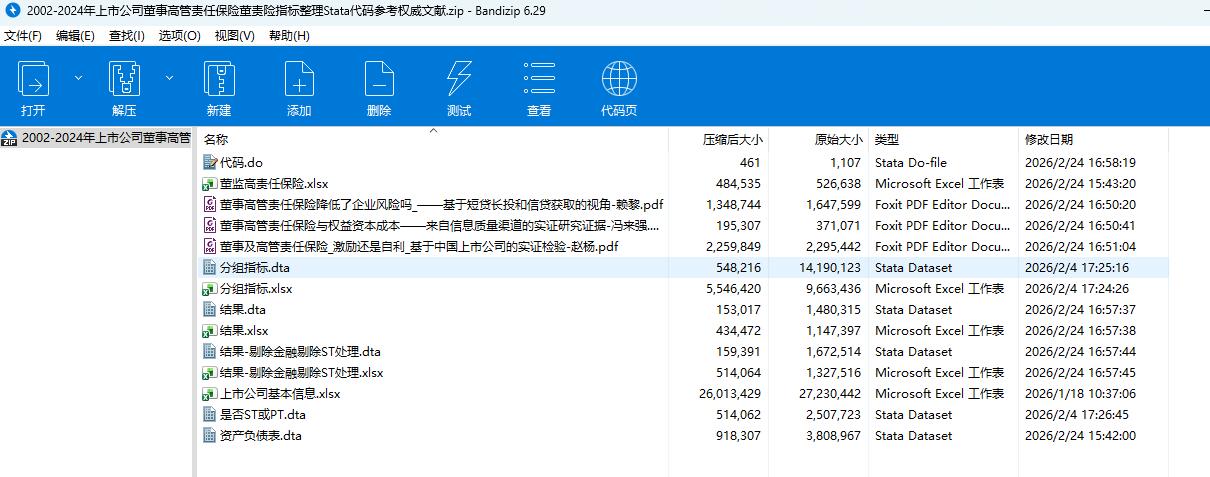This screenshot has height=477, width=1210.
Task: Select the file name 董监高责任保险.xlsx
Action: [274, 183]
